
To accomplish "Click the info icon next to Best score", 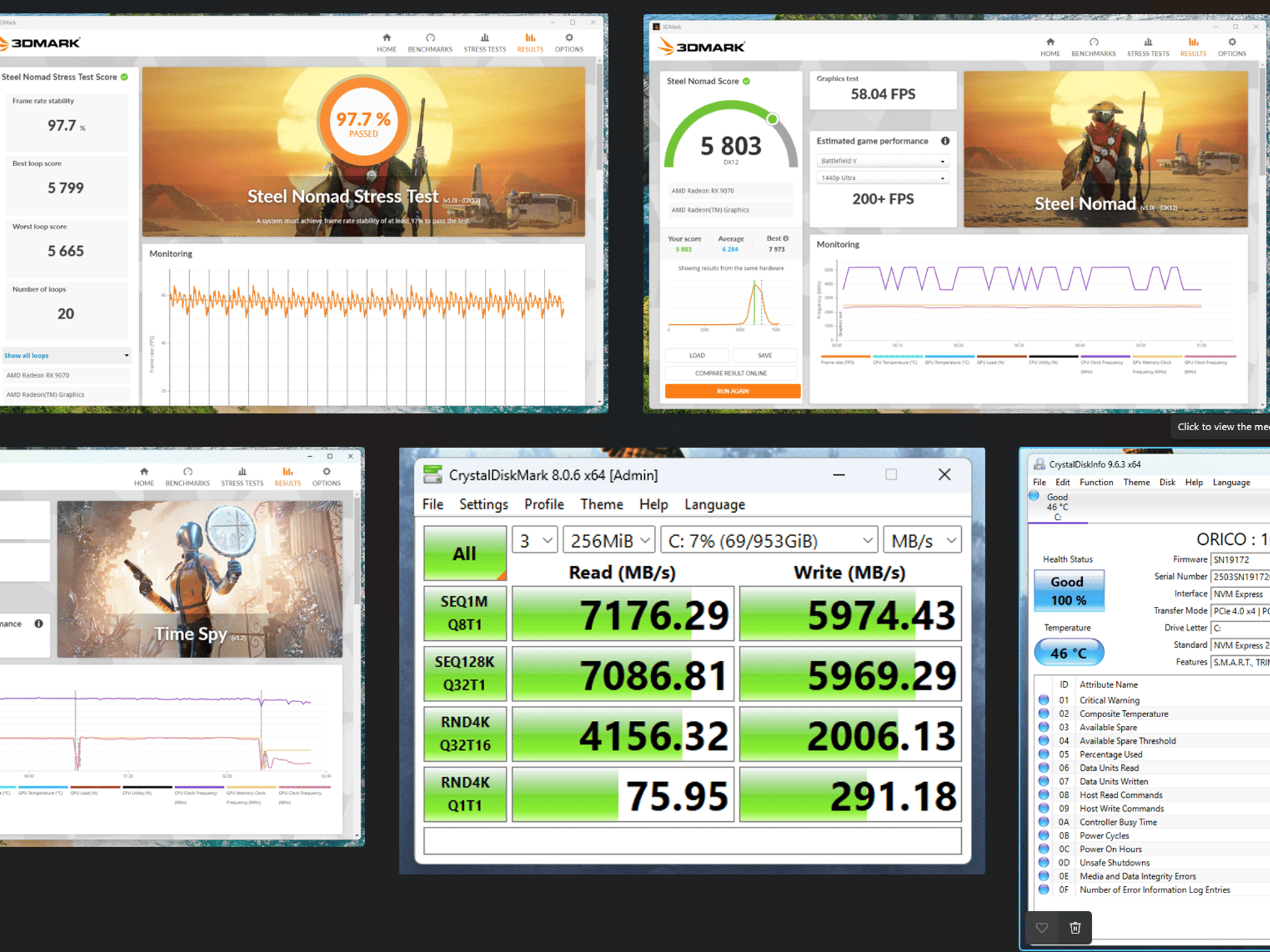I will pos(786,238).
